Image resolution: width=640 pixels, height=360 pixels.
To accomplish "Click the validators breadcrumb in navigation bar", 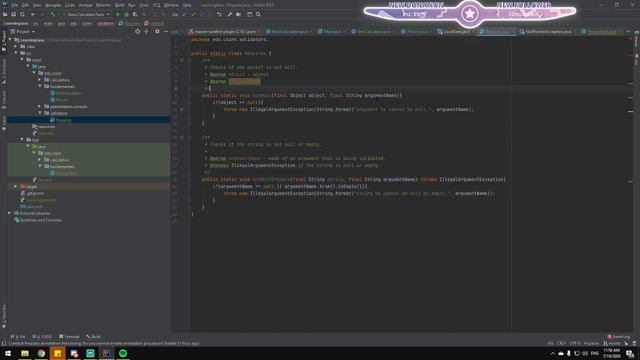I will pyautogui.click(x=105, y=24).
